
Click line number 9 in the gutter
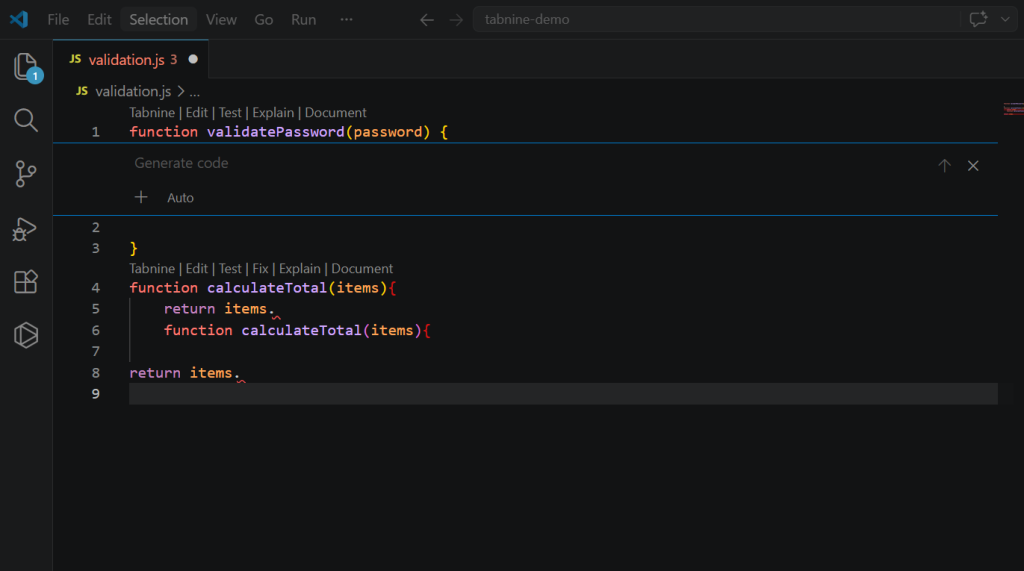(x=95, y=394)
